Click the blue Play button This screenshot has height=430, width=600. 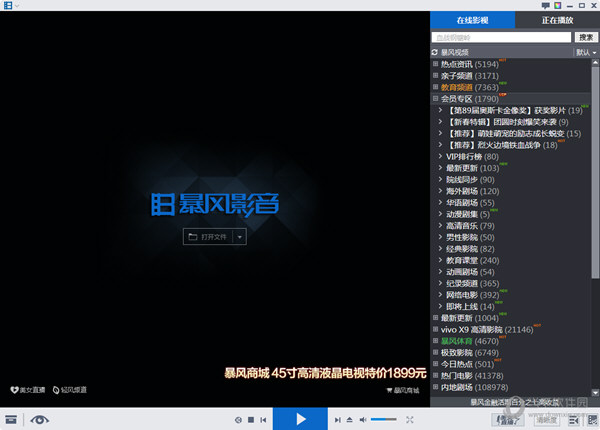pos(301,419)
